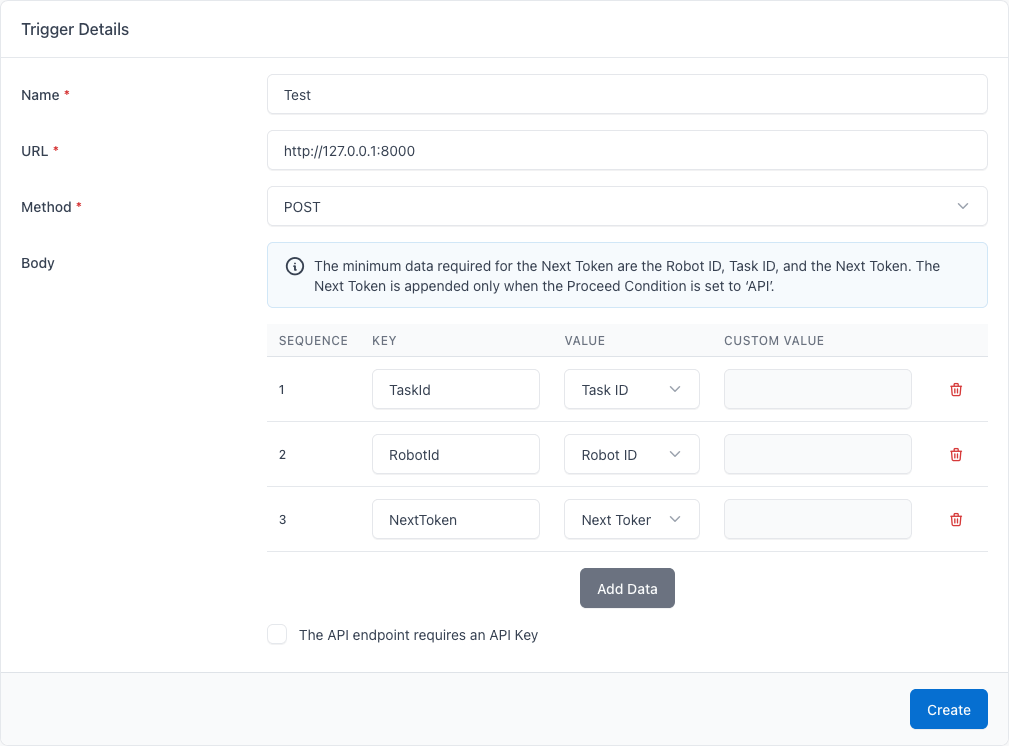The width and height of the screenshot is (1009, 746).
Task: Click the TaskId key input field
Action: pos(455,389)
